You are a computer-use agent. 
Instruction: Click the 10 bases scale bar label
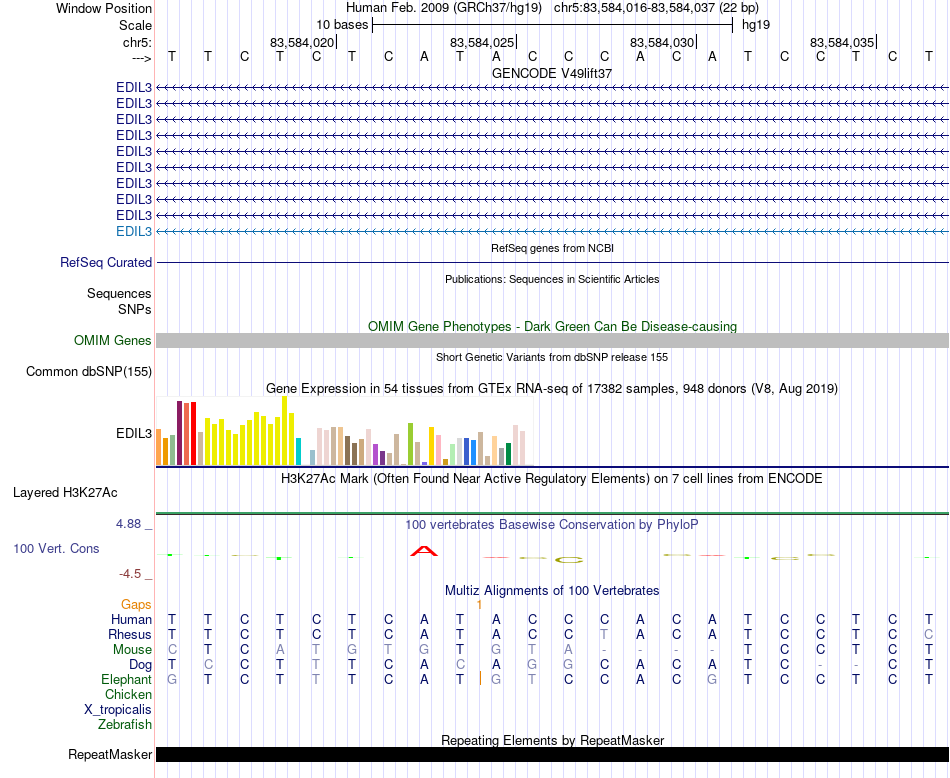point(342,25)
